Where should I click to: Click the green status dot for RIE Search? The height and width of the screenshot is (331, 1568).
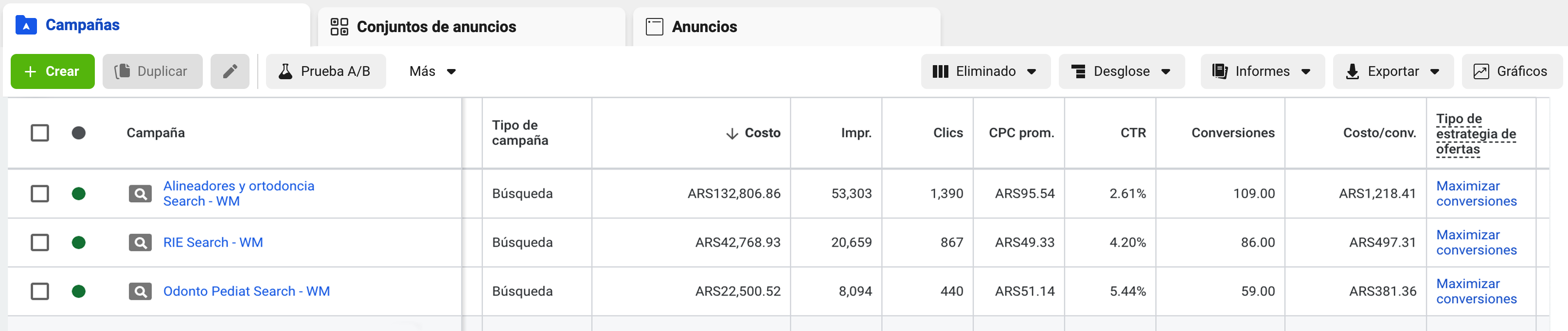(78, 243)
